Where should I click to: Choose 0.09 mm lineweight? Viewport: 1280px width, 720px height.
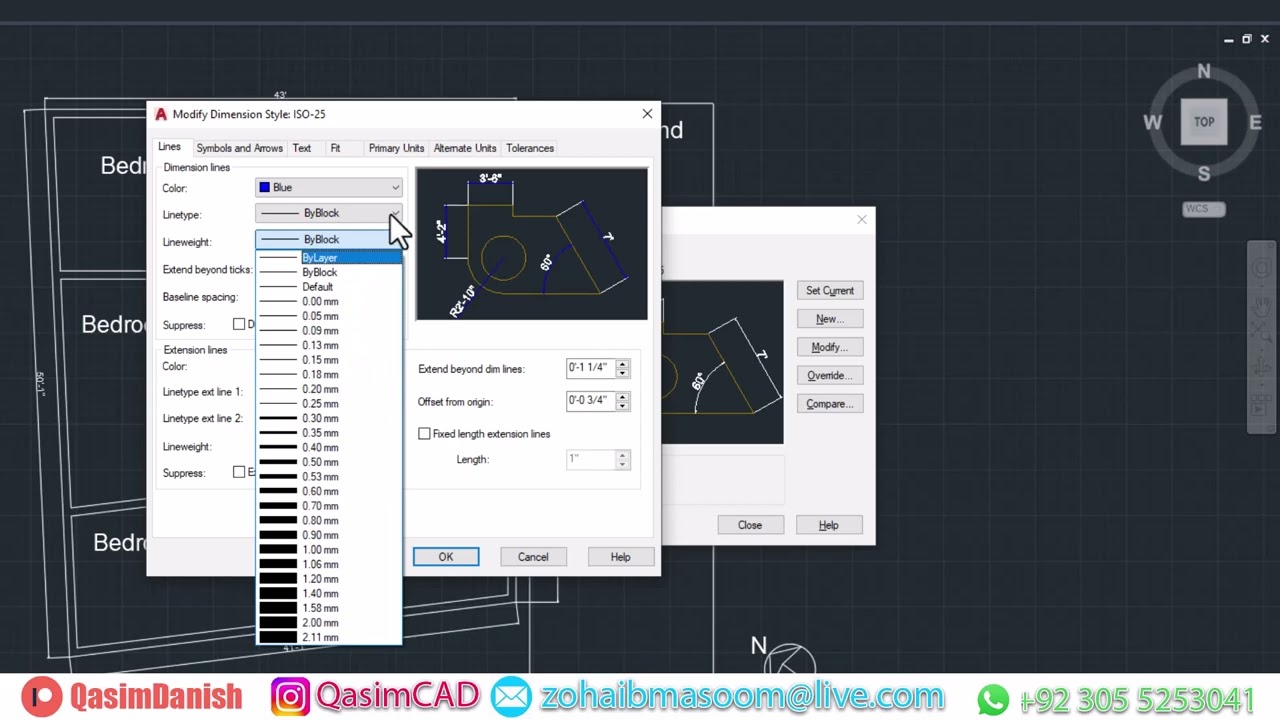329,331
